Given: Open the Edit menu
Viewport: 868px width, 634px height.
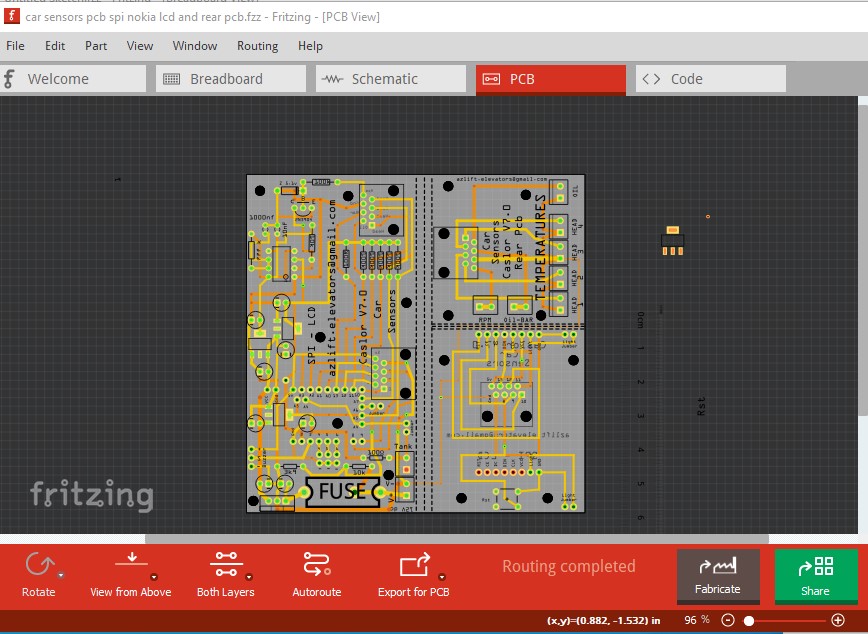Looking at the screenshot, I should coord(55,46).
